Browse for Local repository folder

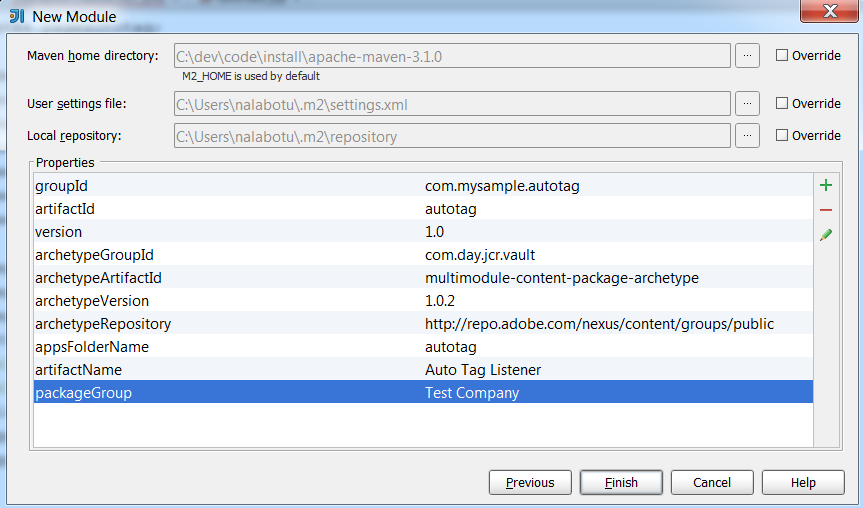point(747,135)
